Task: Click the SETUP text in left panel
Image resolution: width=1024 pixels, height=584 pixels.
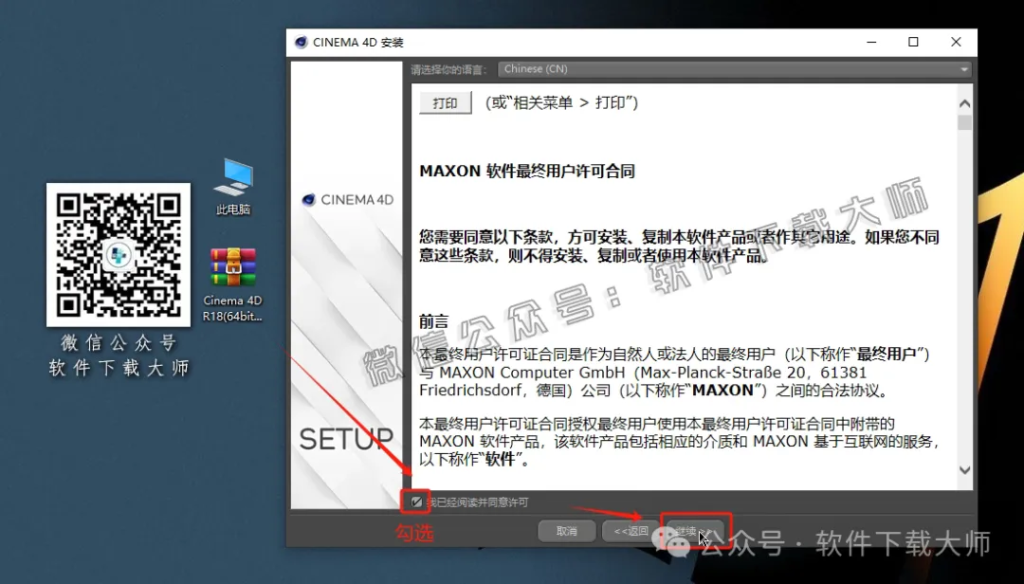Action: pos(346,439)
